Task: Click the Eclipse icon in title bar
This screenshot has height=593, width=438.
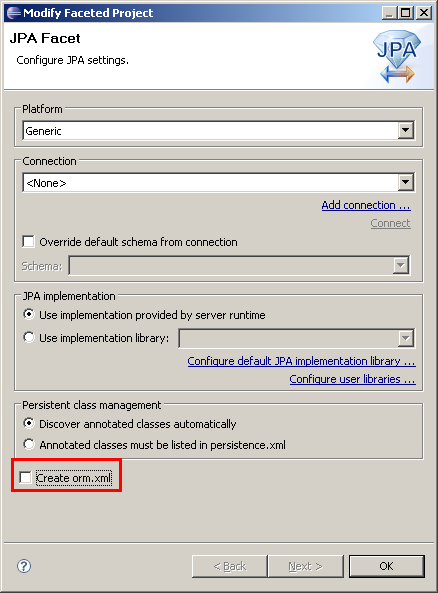Action: point(14,13)
